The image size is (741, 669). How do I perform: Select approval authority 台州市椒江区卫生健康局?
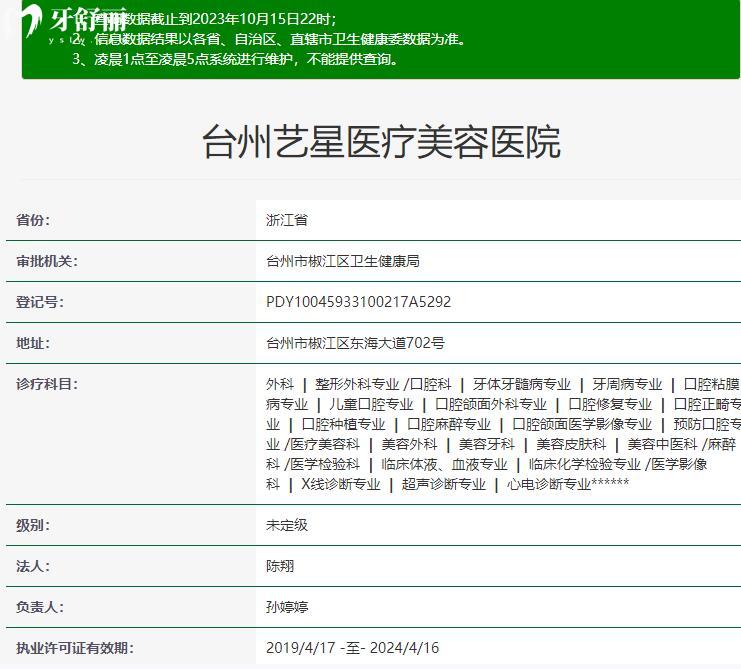[343, 261]
